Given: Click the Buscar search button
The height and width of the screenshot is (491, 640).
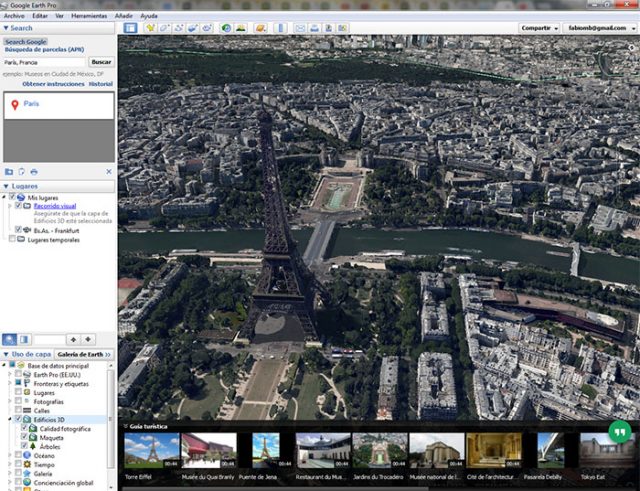Looking at the screenshot, I should pyautogui.click(x=101, y=62).
